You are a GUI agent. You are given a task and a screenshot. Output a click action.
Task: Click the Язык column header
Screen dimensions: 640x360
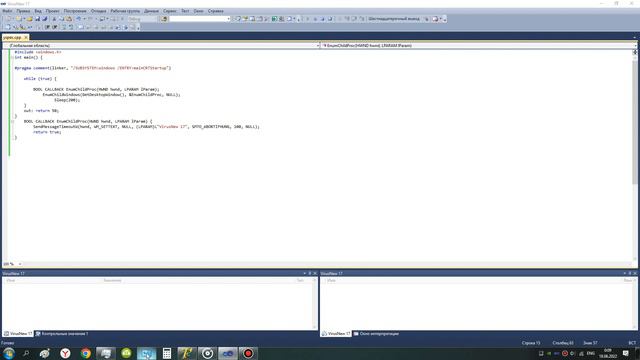tap(627, 280)
